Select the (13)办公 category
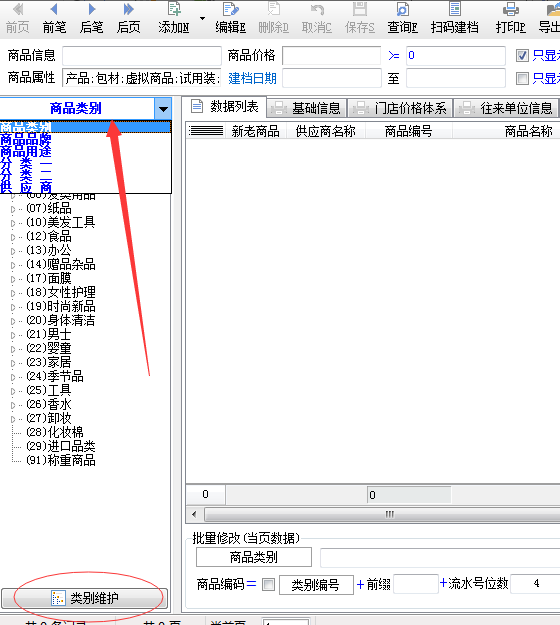Viewport: 560px width, 625px height. click(x=49, y=250)
